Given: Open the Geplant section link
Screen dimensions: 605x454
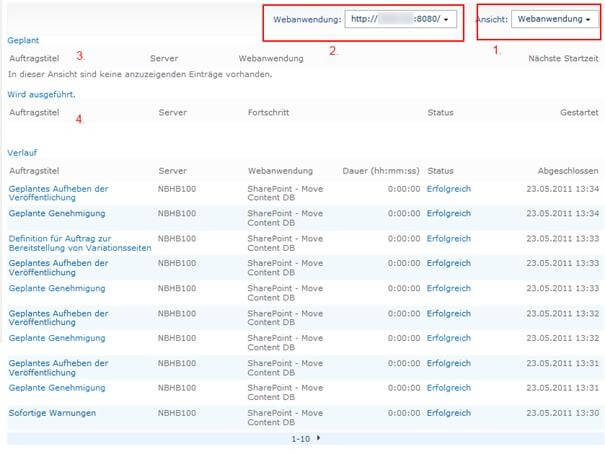Looking at the screenshot, I should click(x=24, y=41).
